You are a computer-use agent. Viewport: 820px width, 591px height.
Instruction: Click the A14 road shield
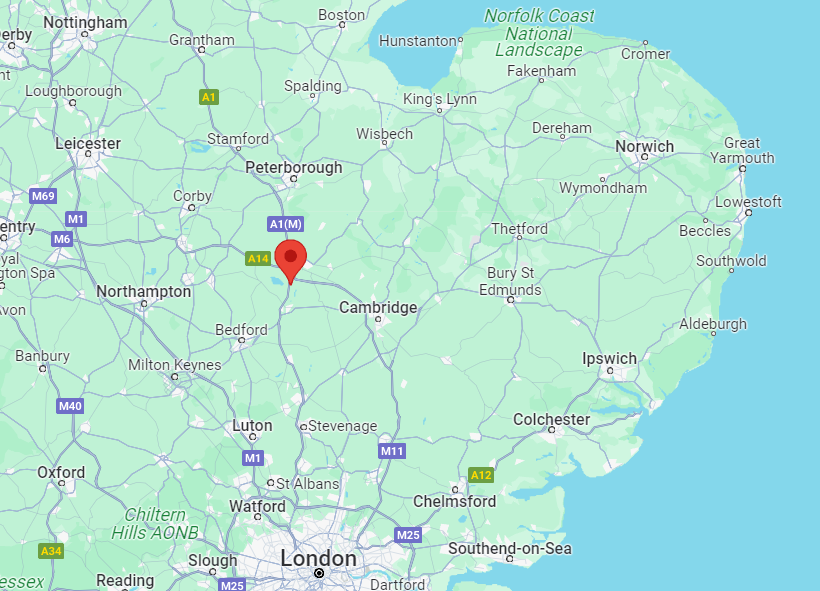tap(258, 258)
